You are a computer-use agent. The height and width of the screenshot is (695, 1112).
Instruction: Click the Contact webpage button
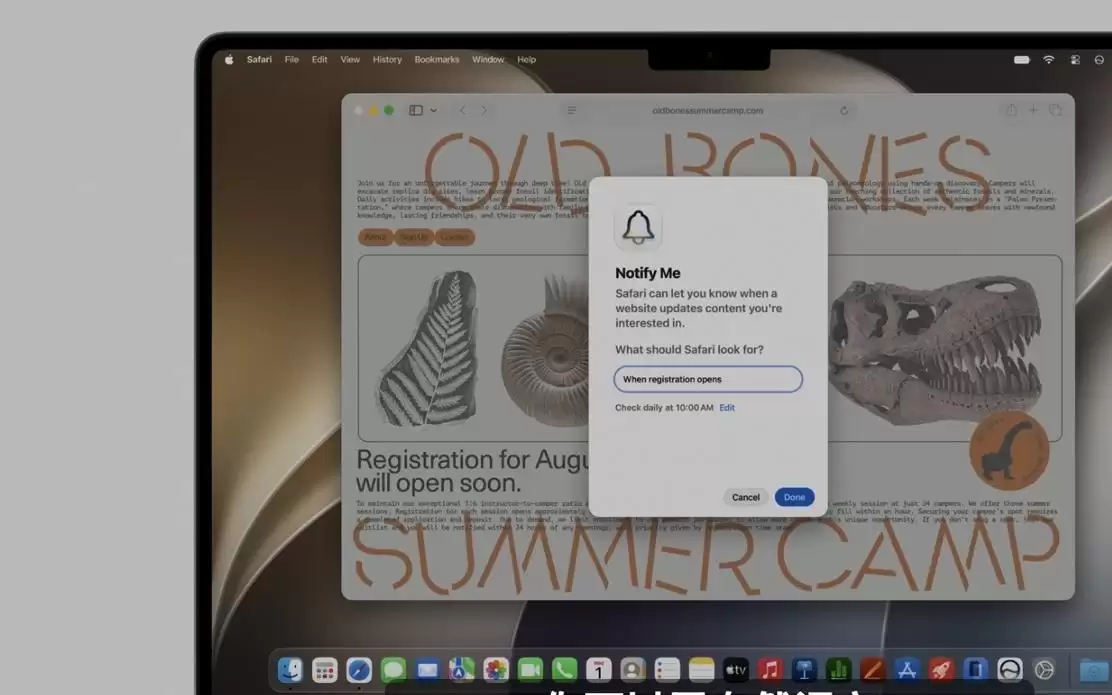pos(455,237)
